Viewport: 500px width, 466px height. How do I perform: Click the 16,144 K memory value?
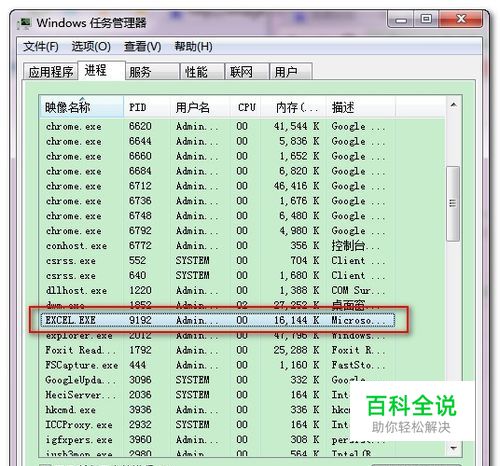tap(296, 320)
